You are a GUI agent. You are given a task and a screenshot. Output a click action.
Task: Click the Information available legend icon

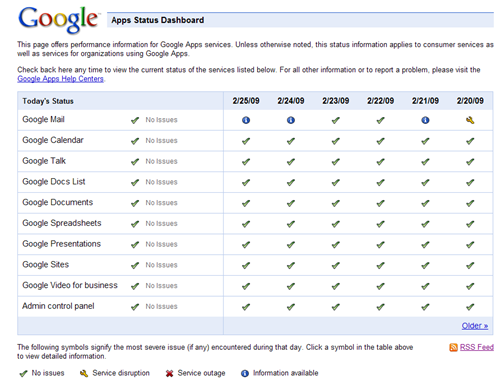pos(245,374)
